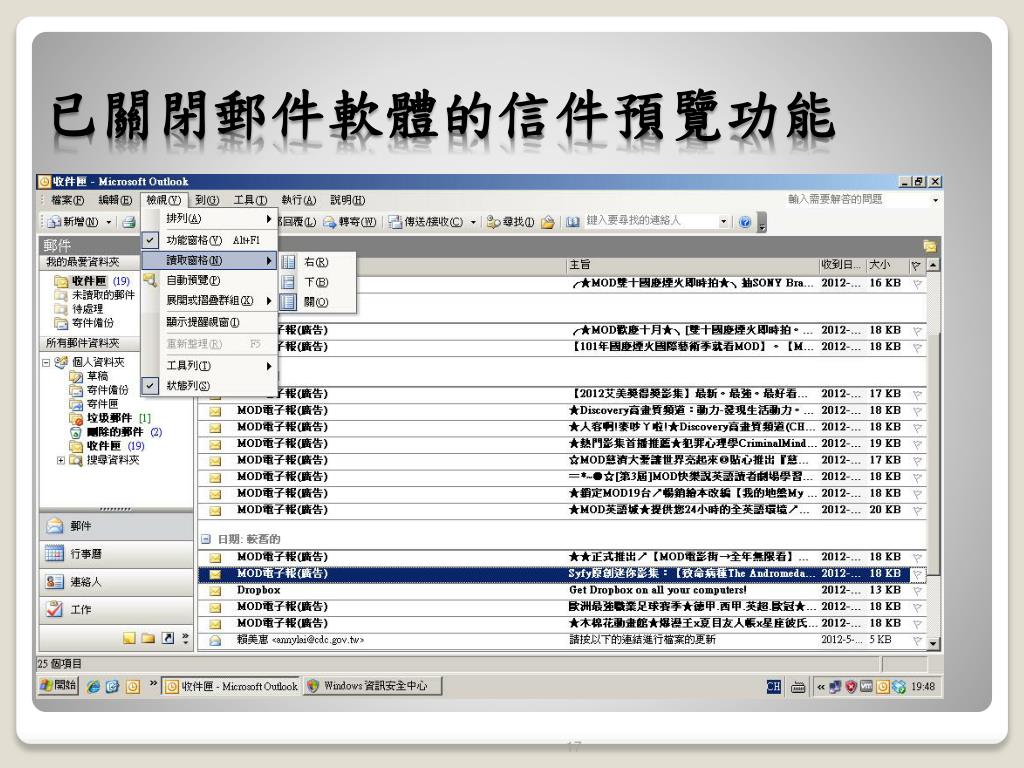Click the flag column header icon
This screenshot has width=1024, height=768.
[x=916, y=265]
